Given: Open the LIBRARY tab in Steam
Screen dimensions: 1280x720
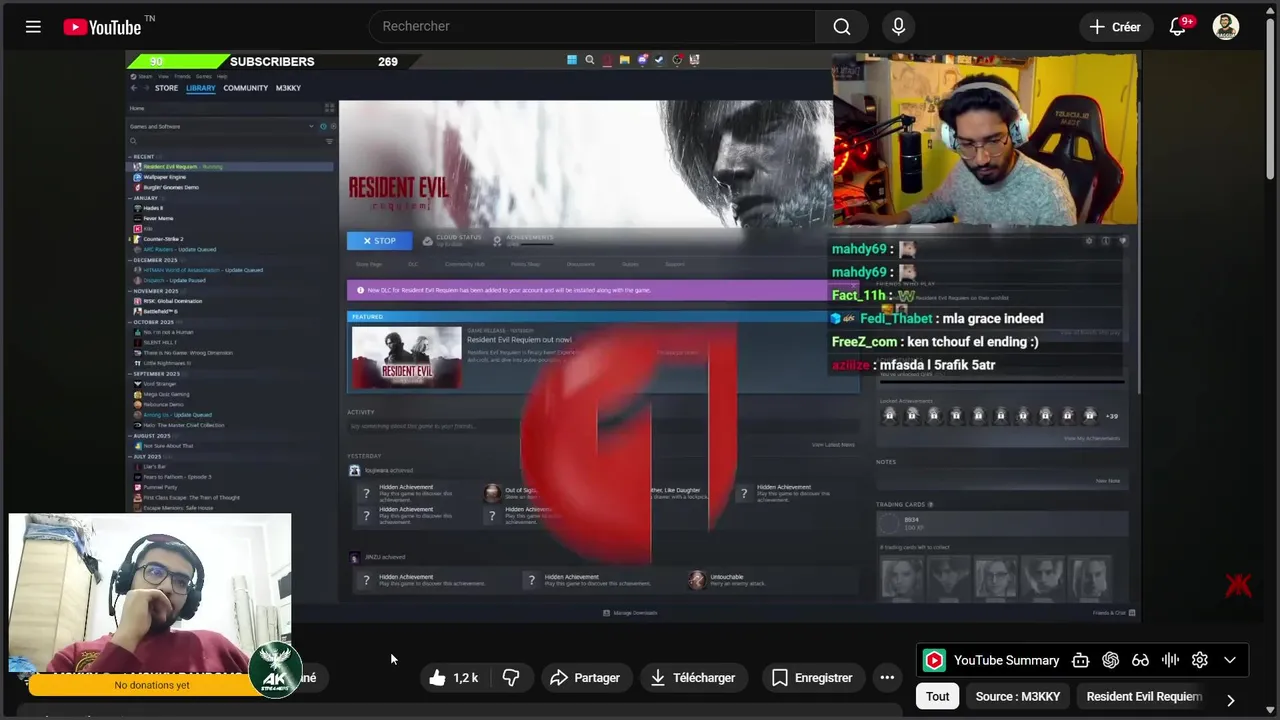Looking at the screenshot, I should [200, 88].
